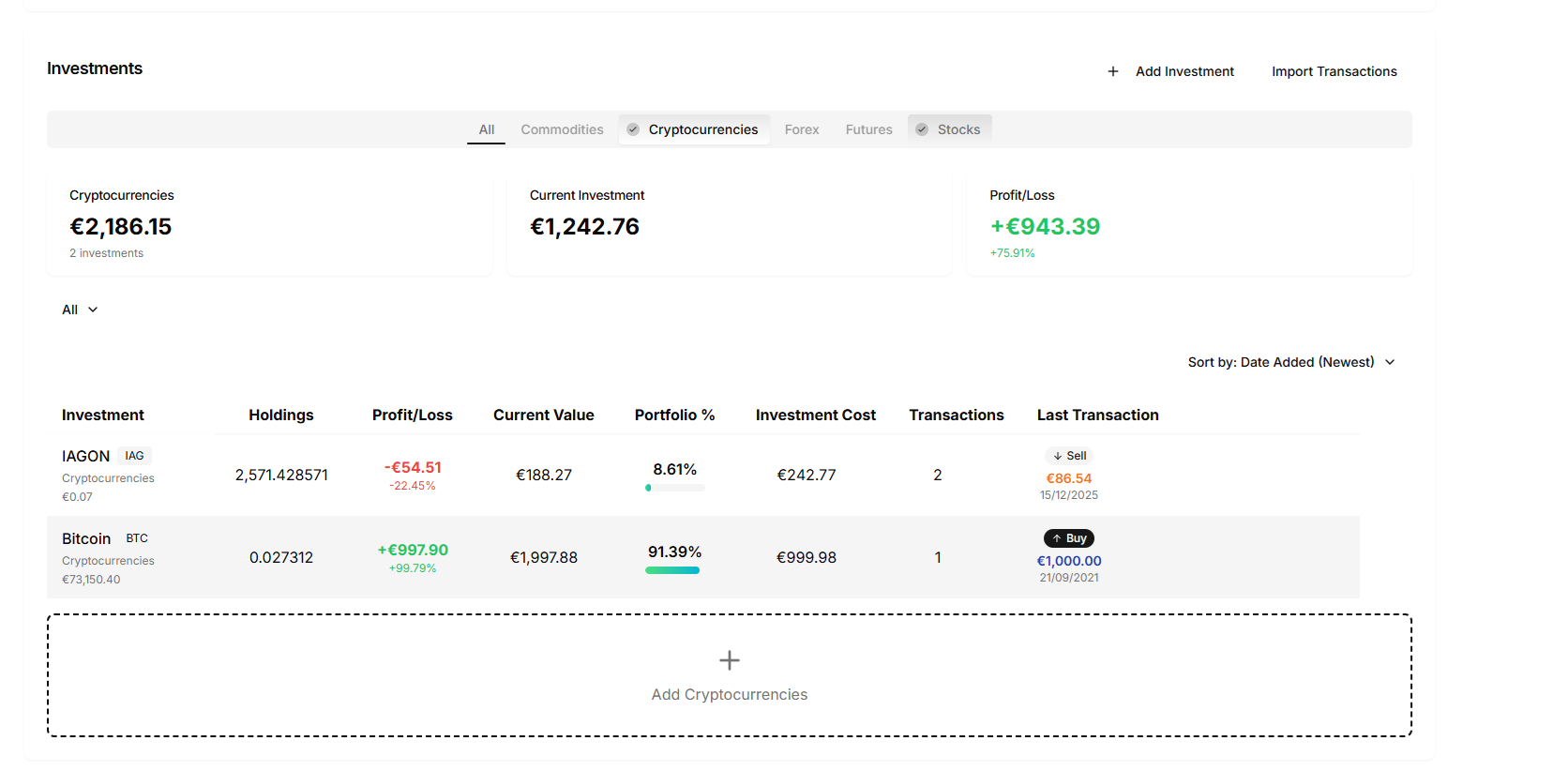The width and height of the screenshot is (1568, 771).
Task: Click the BTC ticker badge
Action: coord(137,538)
